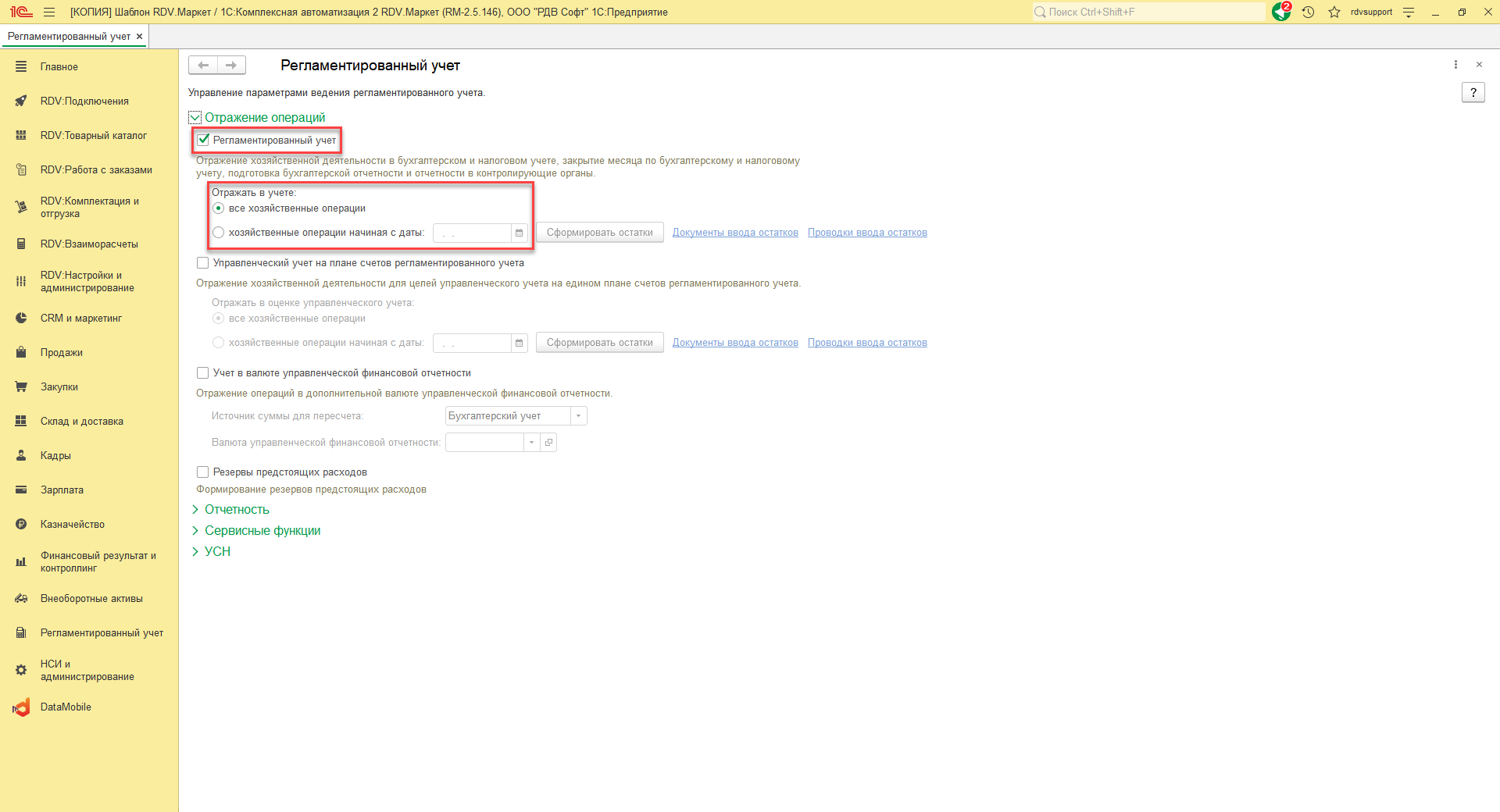This screenshot has width=1500, height=812.
Task: Switch to Регламентированный учет tab
Action: pos(69,37)
